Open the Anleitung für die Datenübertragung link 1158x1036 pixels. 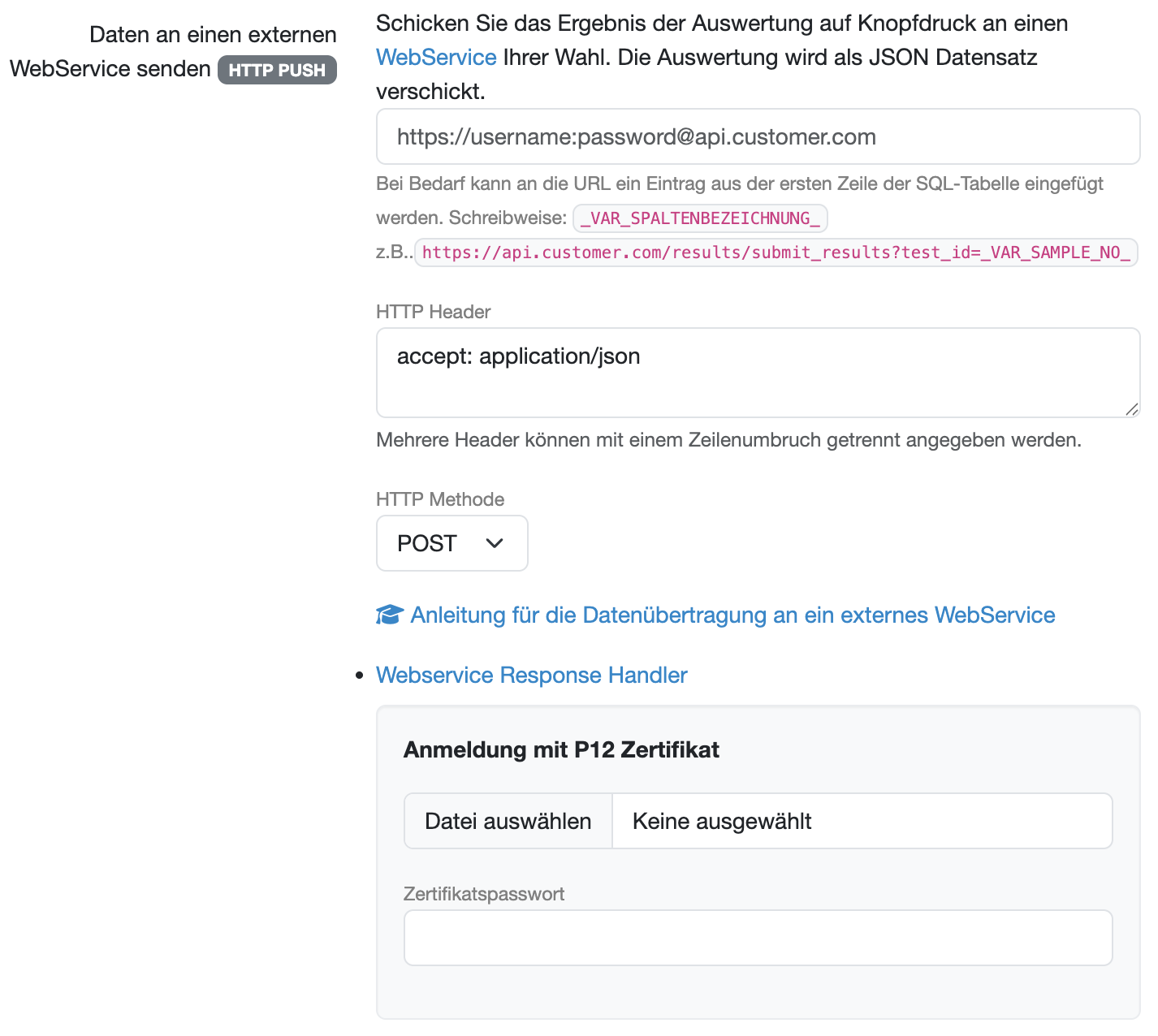coord(732,615)
